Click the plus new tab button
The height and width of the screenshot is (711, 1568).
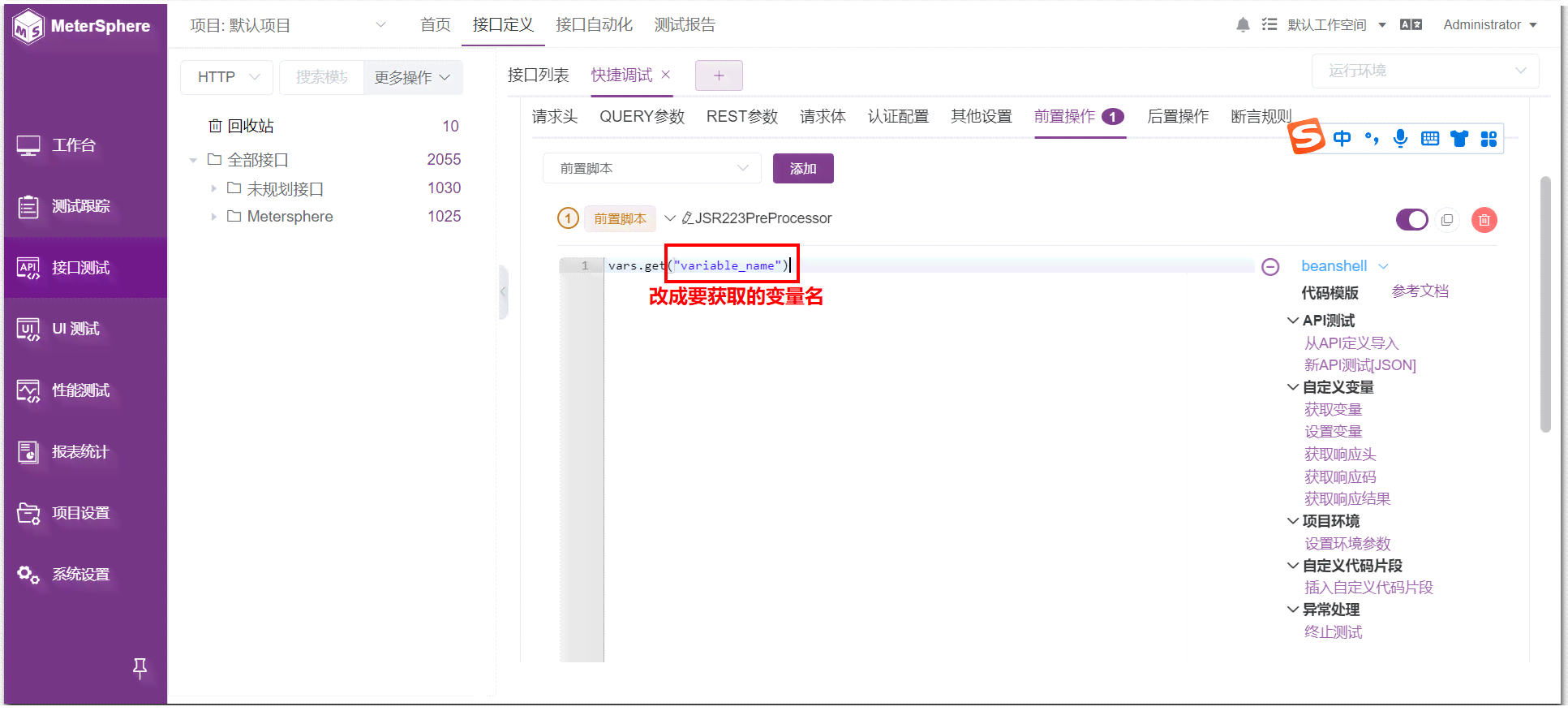tap(719, 75)
